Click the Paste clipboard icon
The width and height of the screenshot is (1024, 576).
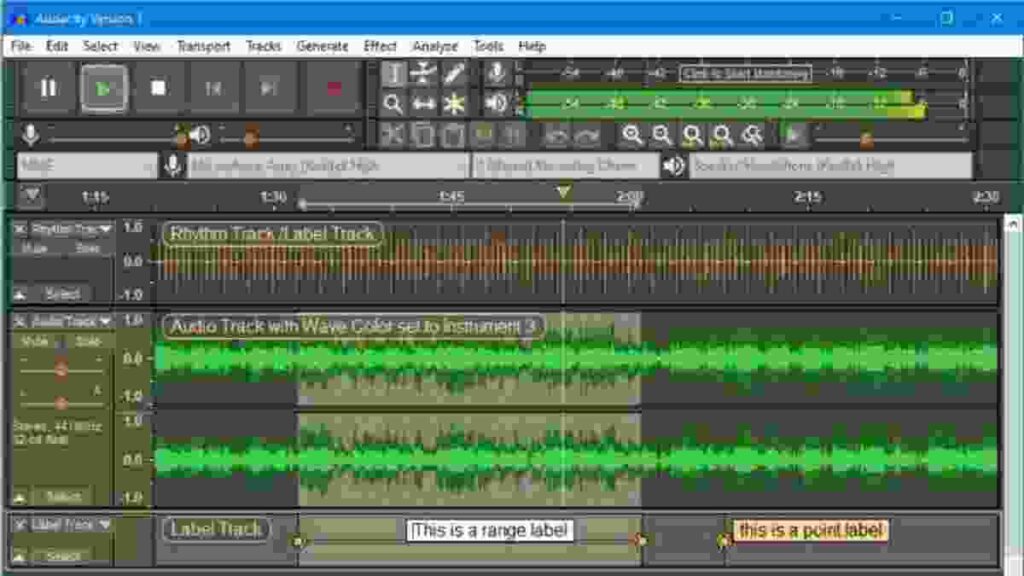tap(453, 135)
